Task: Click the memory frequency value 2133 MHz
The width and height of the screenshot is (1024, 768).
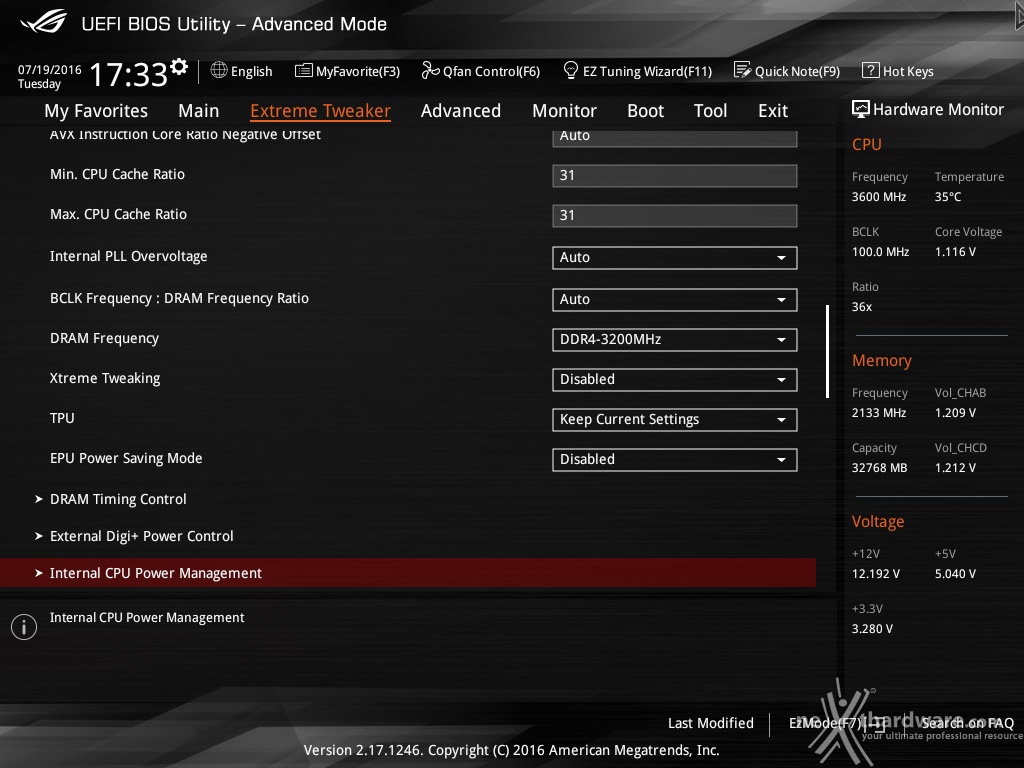Action: click(879, 413)
